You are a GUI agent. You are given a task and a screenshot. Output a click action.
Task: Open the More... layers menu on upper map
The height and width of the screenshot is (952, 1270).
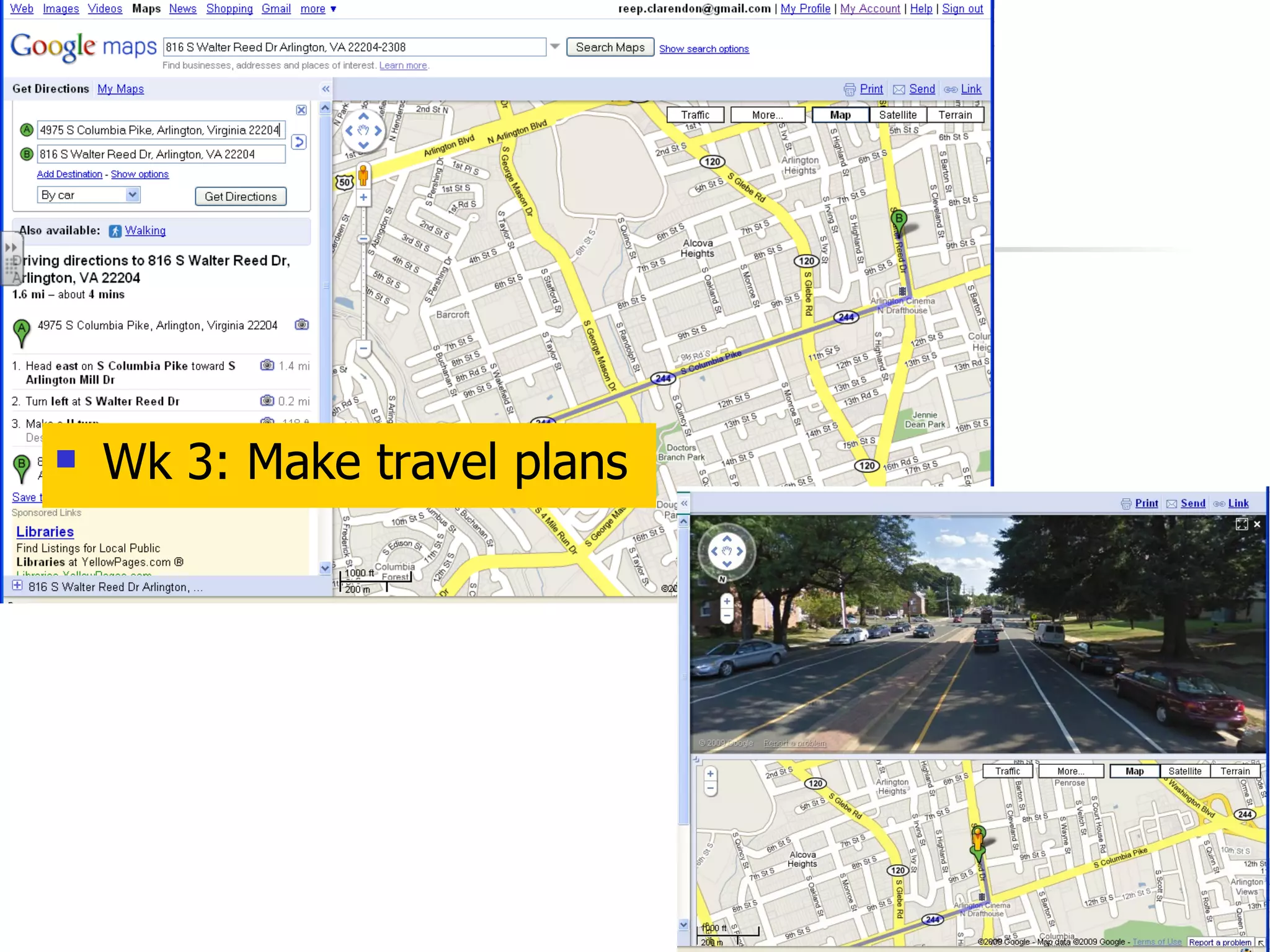[x=767, y=115]
